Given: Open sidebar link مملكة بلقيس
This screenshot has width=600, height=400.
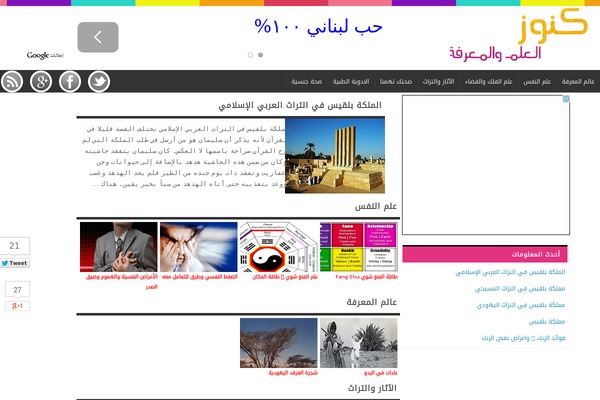Looking at the screenshot, I should [547, 322].
